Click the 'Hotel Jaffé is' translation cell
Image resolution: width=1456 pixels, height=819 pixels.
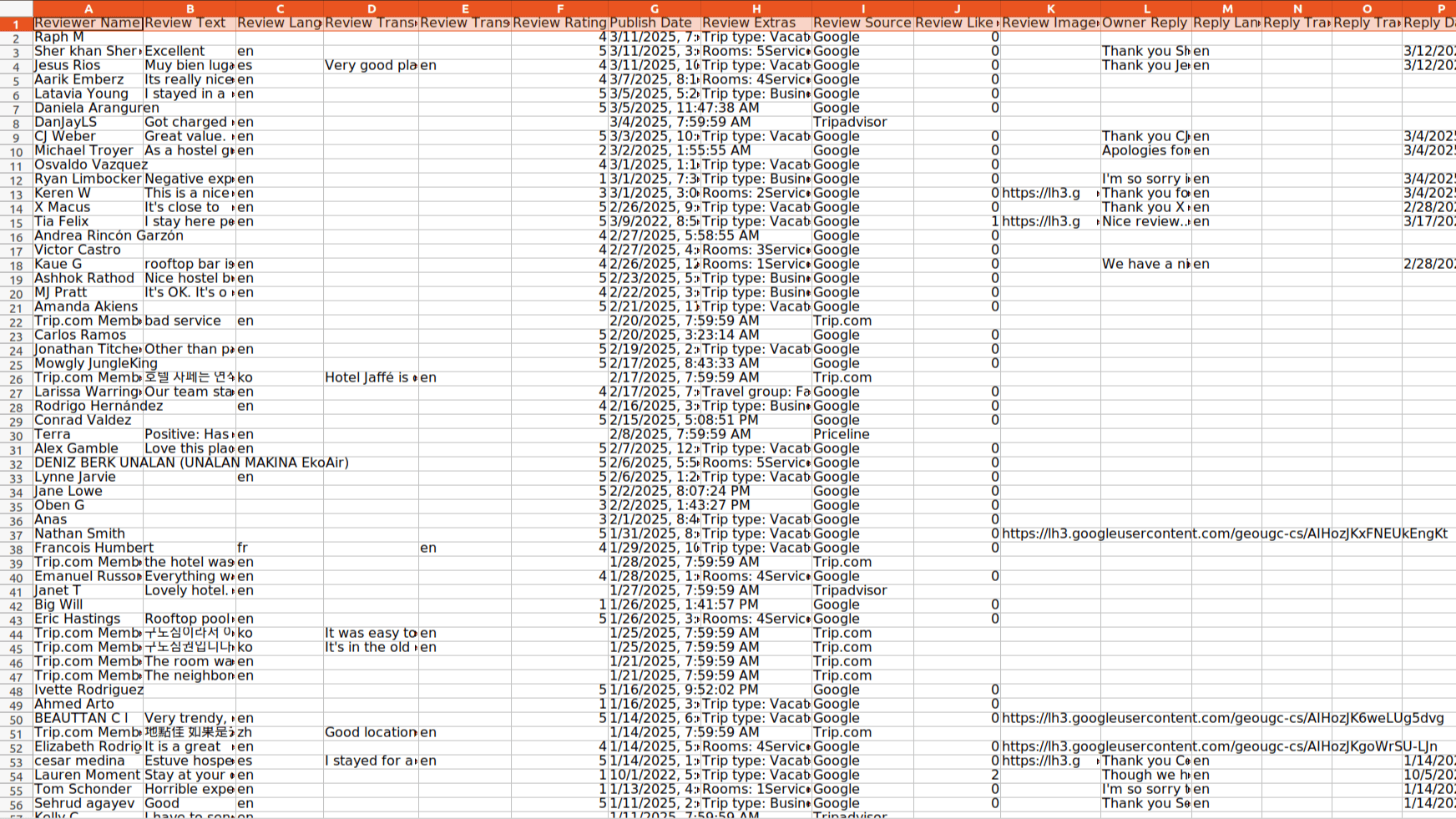[371, 377]
